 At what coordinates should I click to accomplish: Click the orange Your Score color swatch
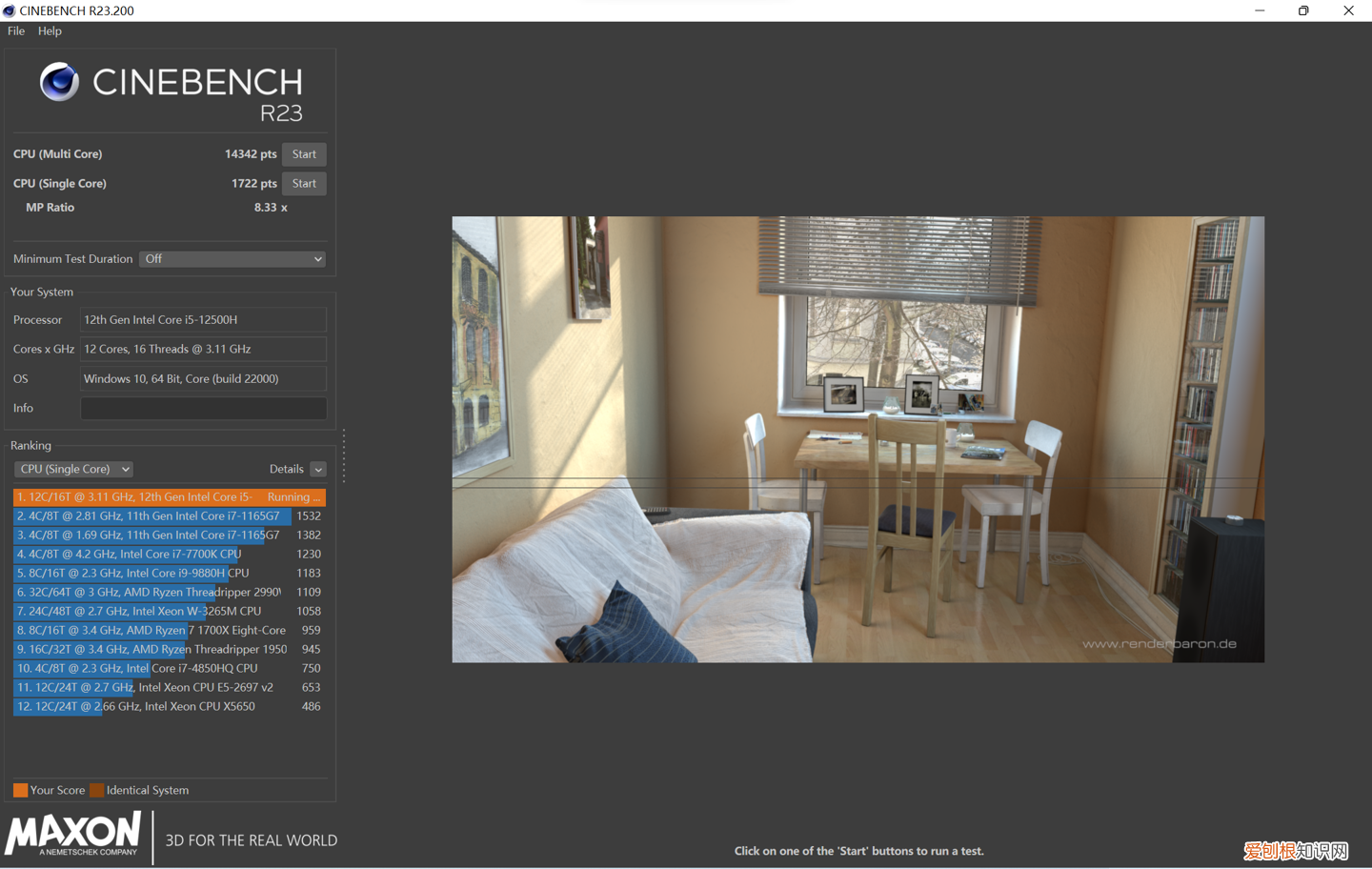click(x=20, y=790)
